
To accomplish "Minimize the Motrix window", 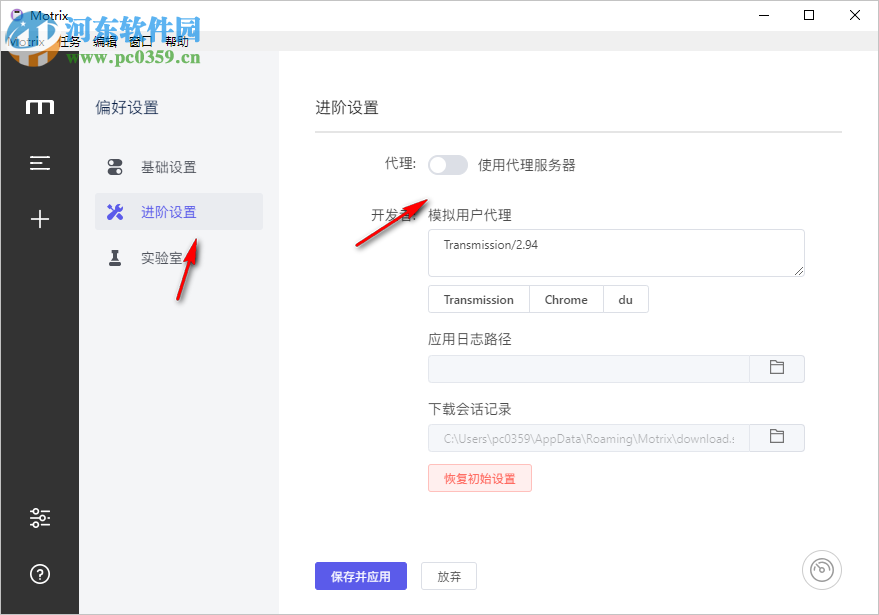I will coord(764,15).
